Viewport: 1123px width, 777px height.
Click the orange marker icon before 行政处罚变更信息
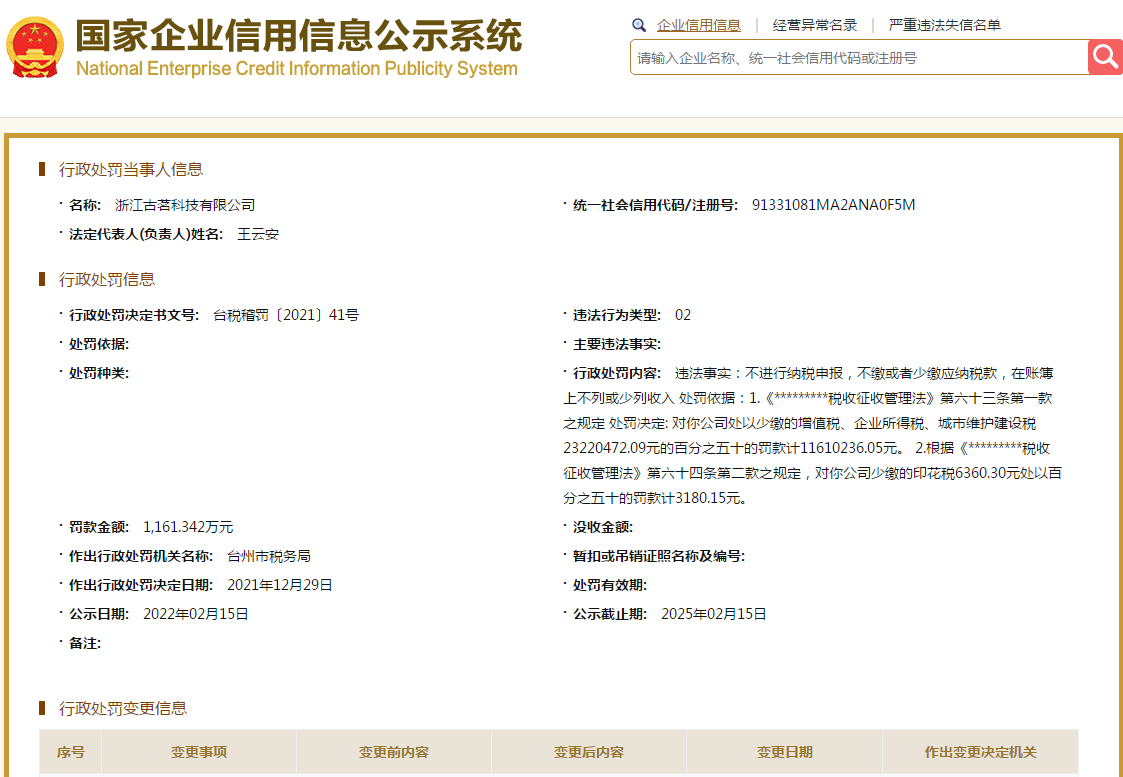coord(43,706)
